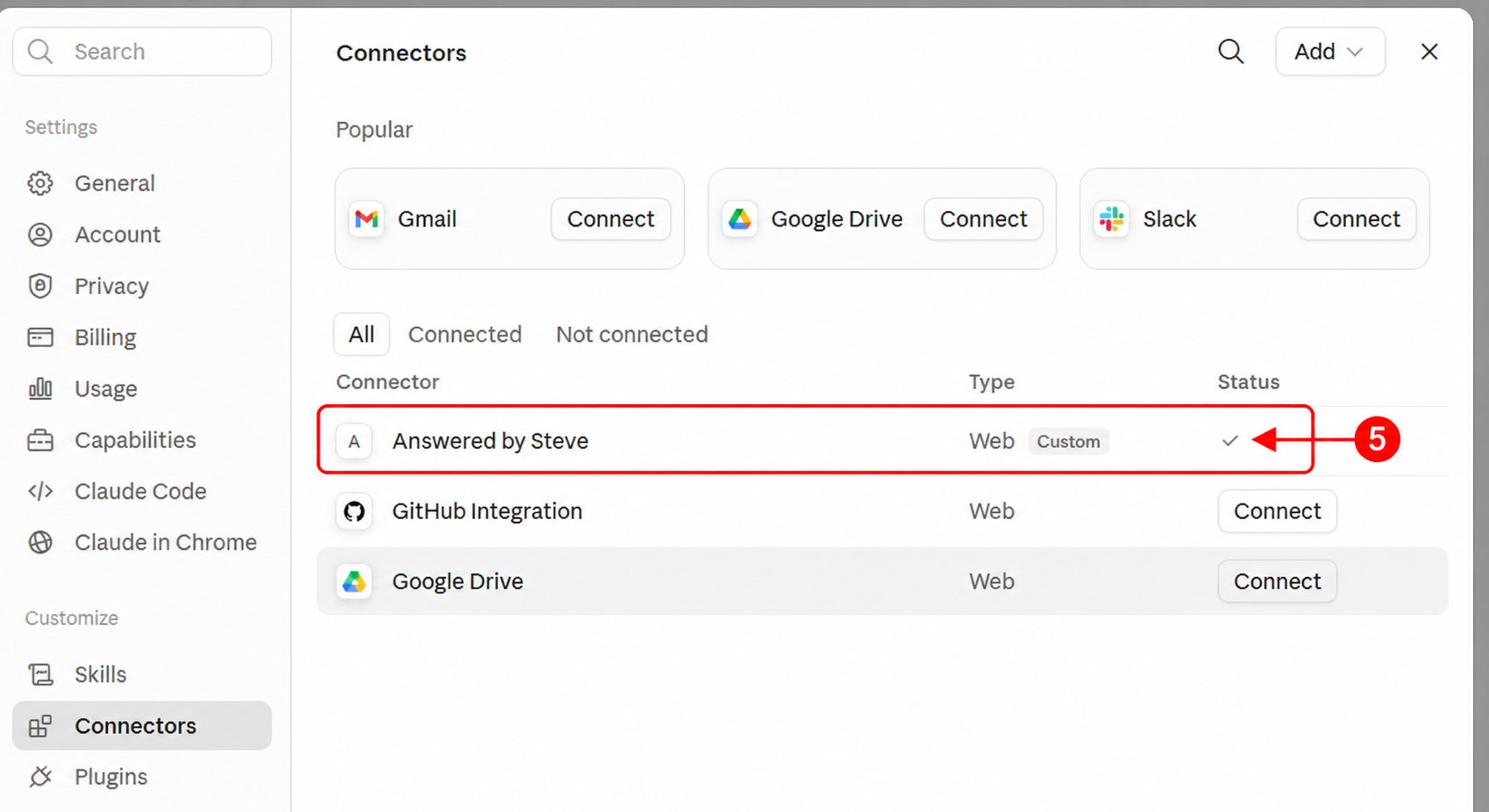This screenshot has height=812, width=1489.
Task: Connect Gmail from the Popular card
Action: pos(610,219)
